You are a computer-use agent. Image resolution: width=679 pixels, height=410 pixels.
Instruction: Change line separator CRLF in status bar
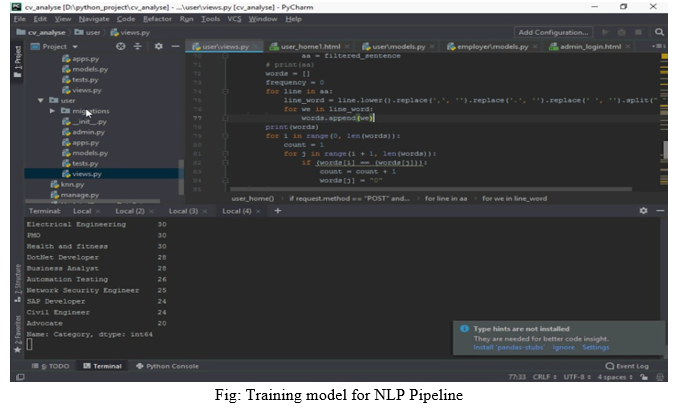pyautogui.click(x=544, y=377)
